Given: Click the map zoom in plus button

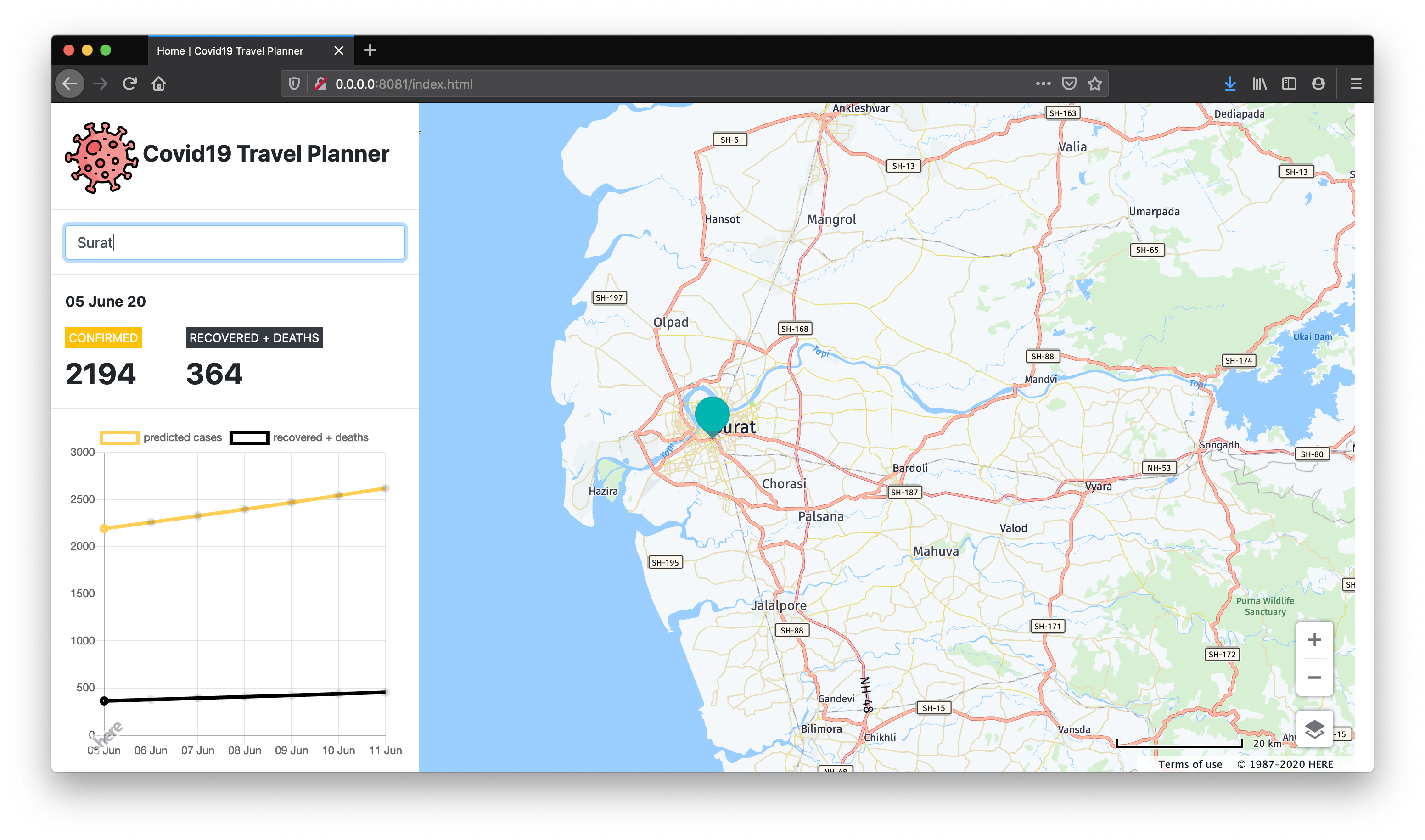Looking at the screenshot, I should coord(1314,640).
